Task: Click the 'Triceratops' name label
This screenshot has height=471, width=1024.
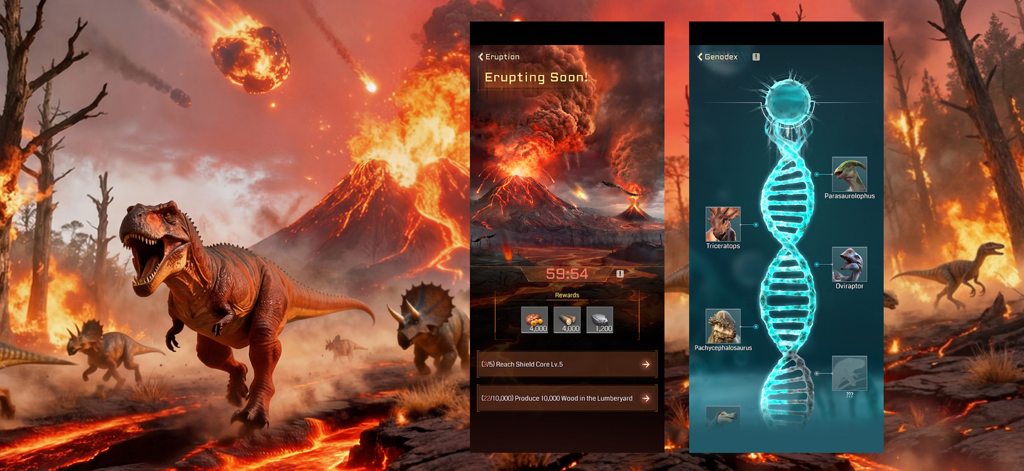Action: (x=722, y=246)
